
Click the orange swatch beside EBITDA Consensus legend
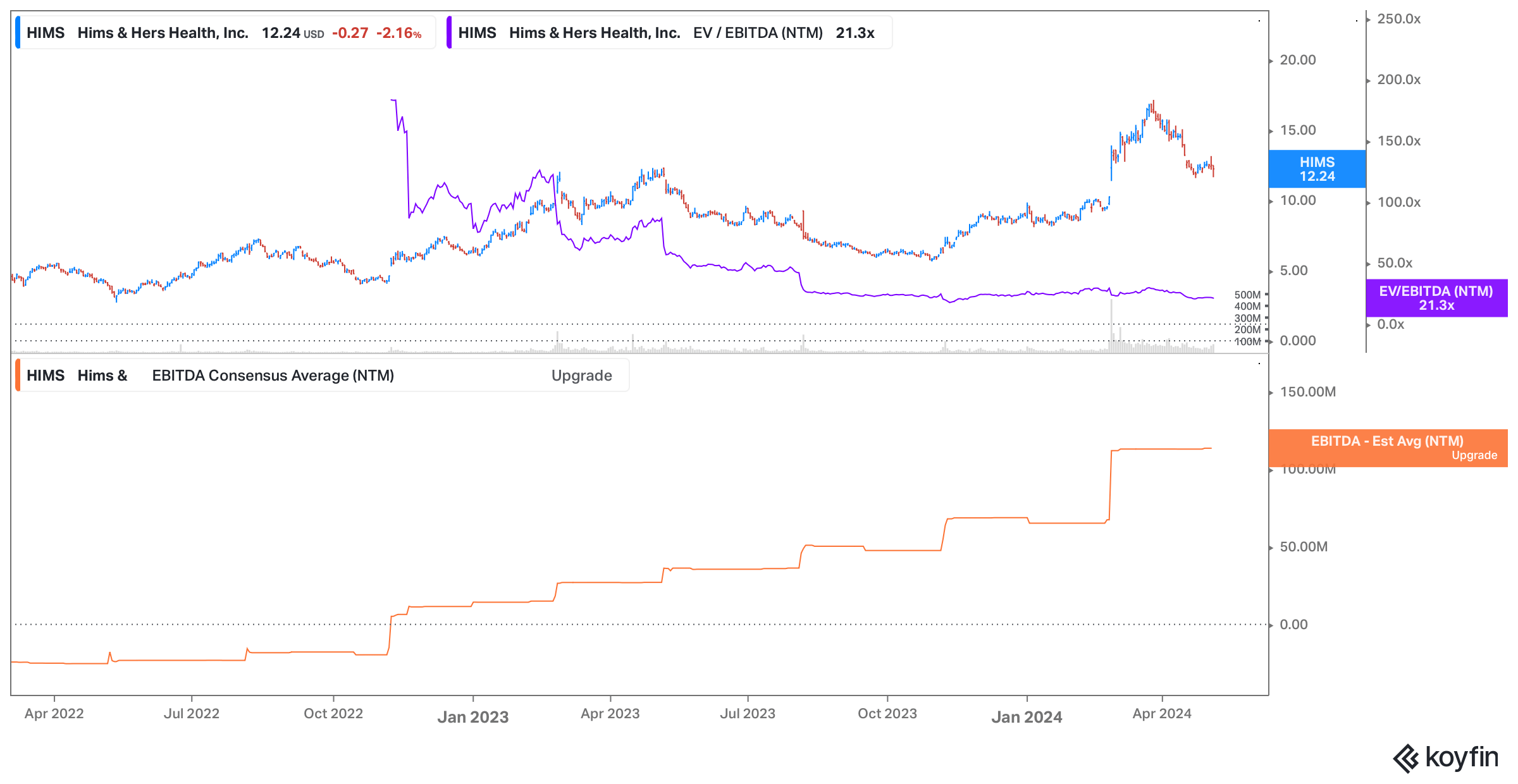18,376
